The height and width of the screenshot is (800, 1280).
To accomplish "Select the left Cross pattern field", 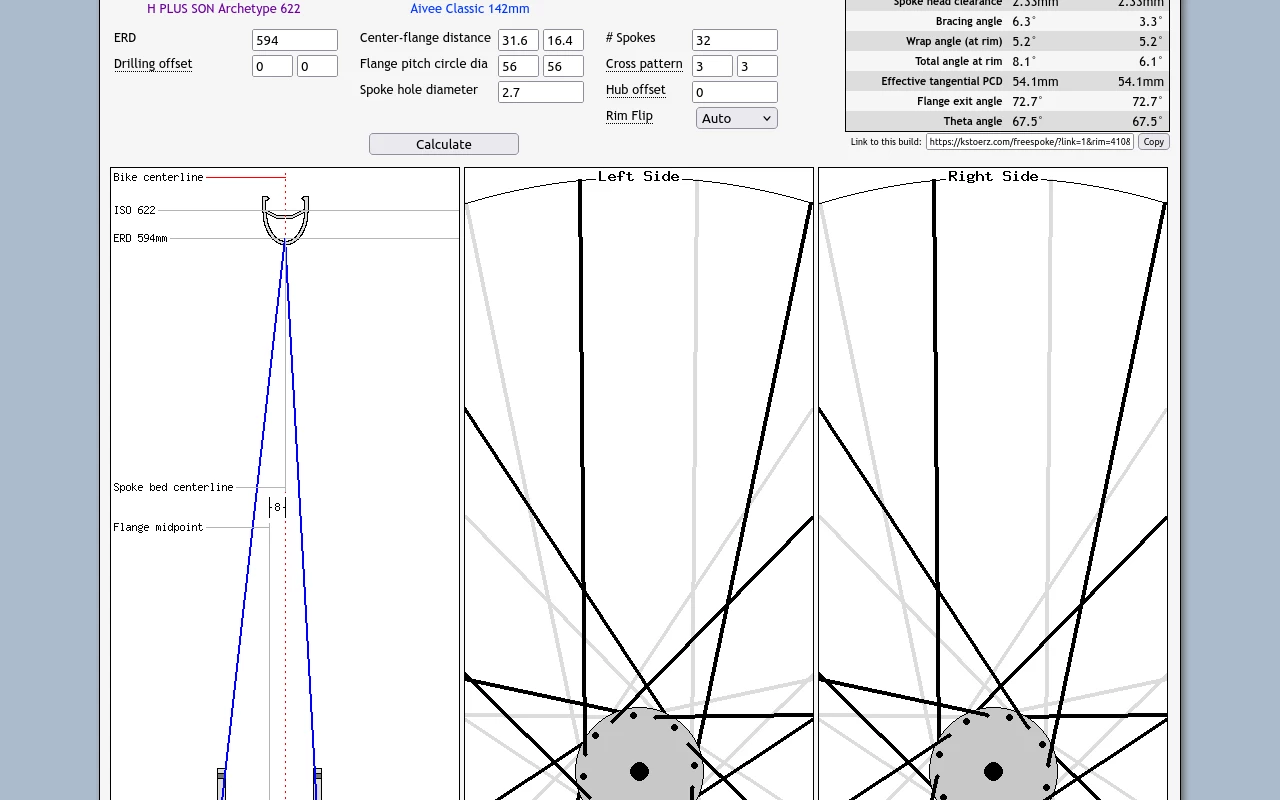I will click(x=712, y=66).
